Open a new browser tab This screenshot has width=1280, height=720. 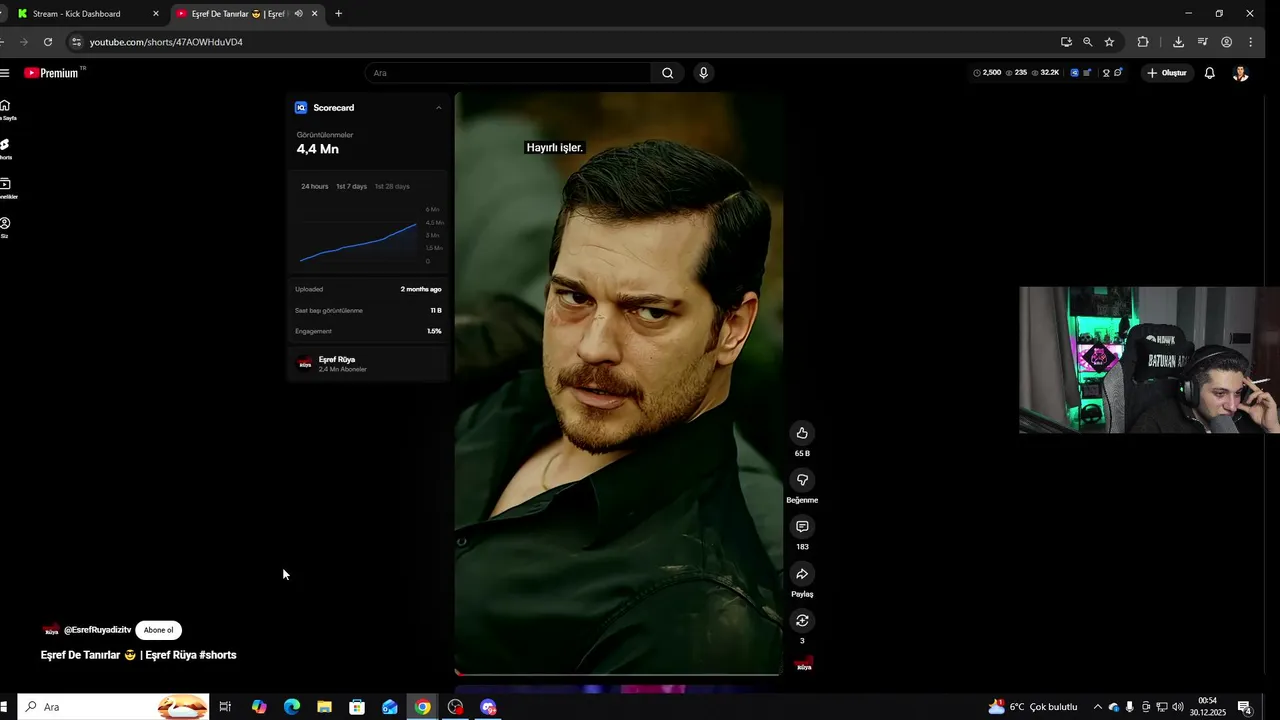pyautogui.click(x=338, y=14)
